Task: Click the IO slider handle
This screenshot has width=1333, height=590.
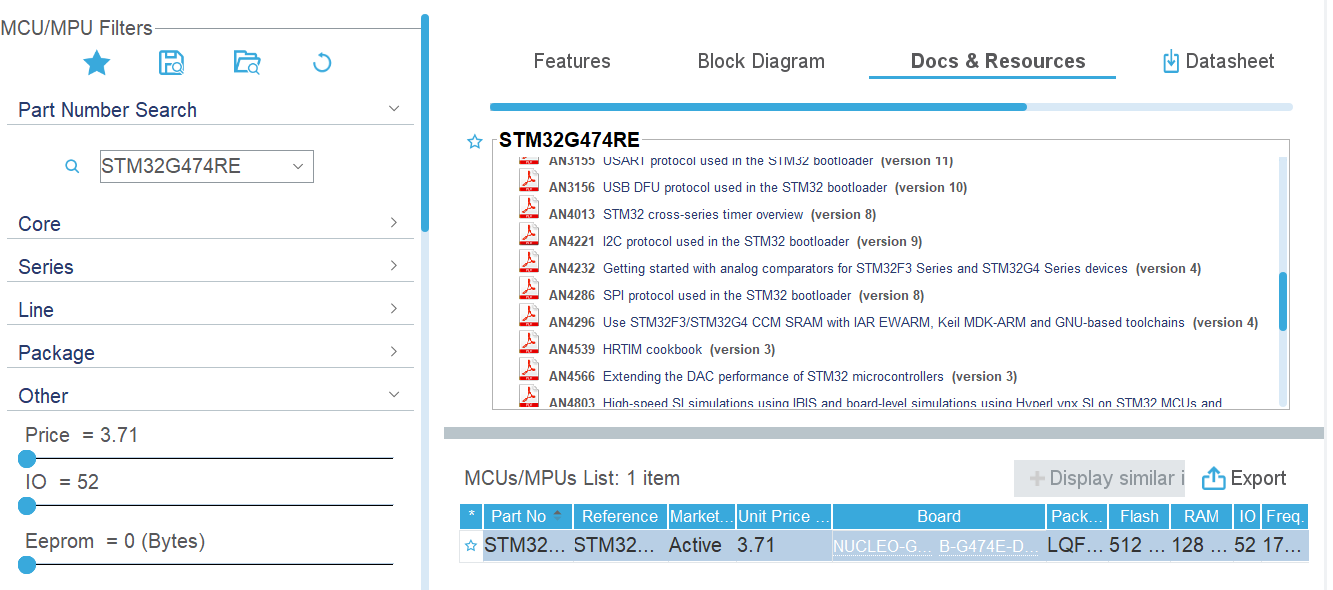Action: click(x=27, y=506)
